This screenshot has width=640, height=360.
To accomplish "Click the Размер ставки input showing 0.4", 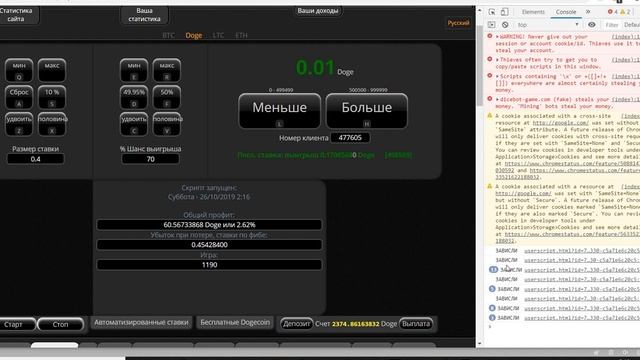I will click(36, 159).
